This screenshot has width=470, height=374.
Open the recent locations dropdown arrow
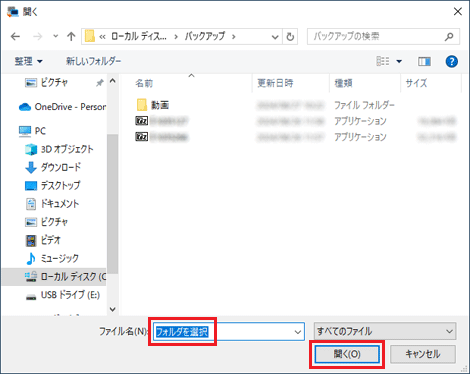click(55, 36)
